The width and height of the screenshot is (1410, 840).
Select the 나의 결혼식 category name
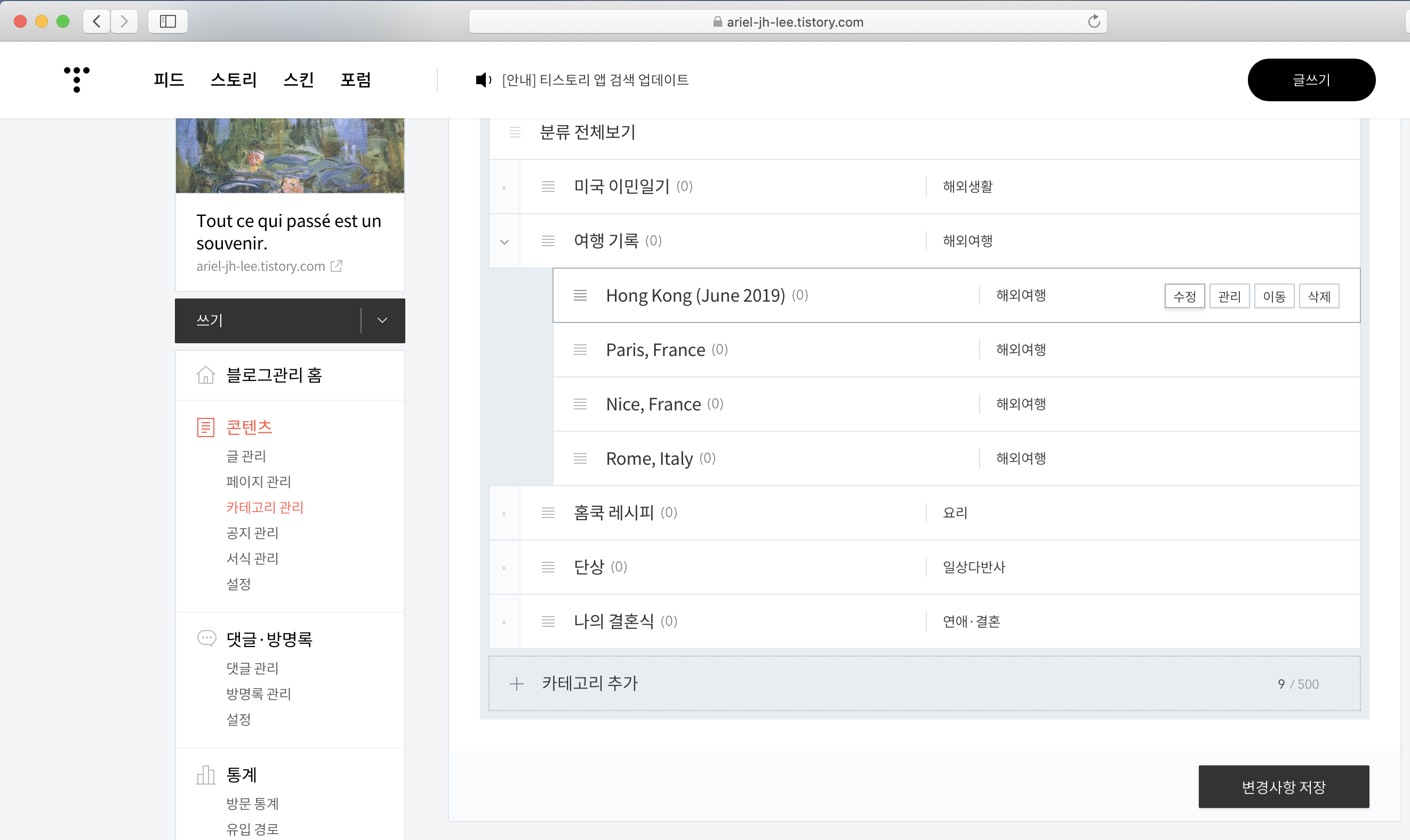coord(613,621)
